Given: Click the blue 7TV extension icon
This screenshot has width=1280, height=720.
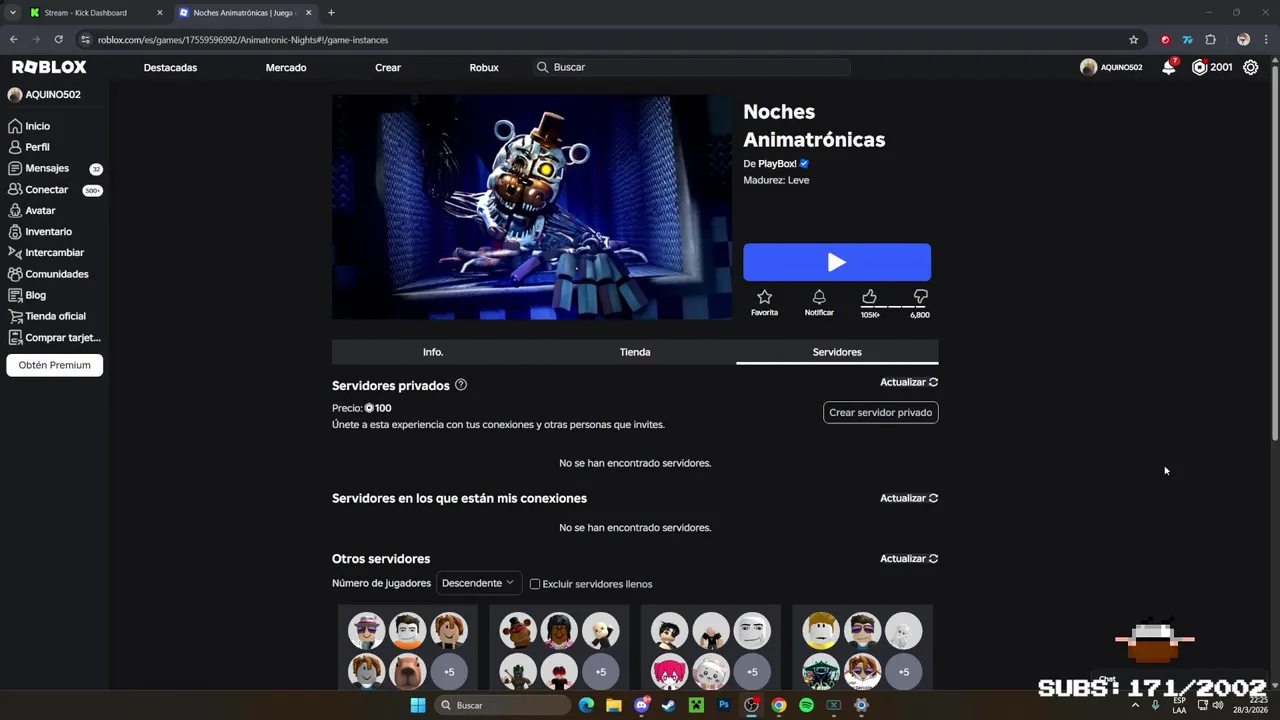Looking at the screenshot, I should [1187, 40].
